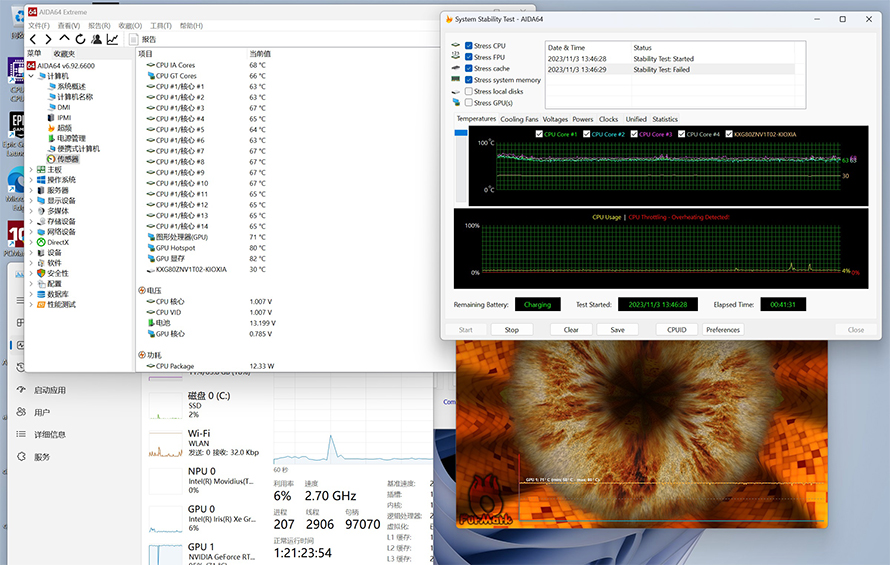Switch to the Powers tab

click(x=583, y=119)
